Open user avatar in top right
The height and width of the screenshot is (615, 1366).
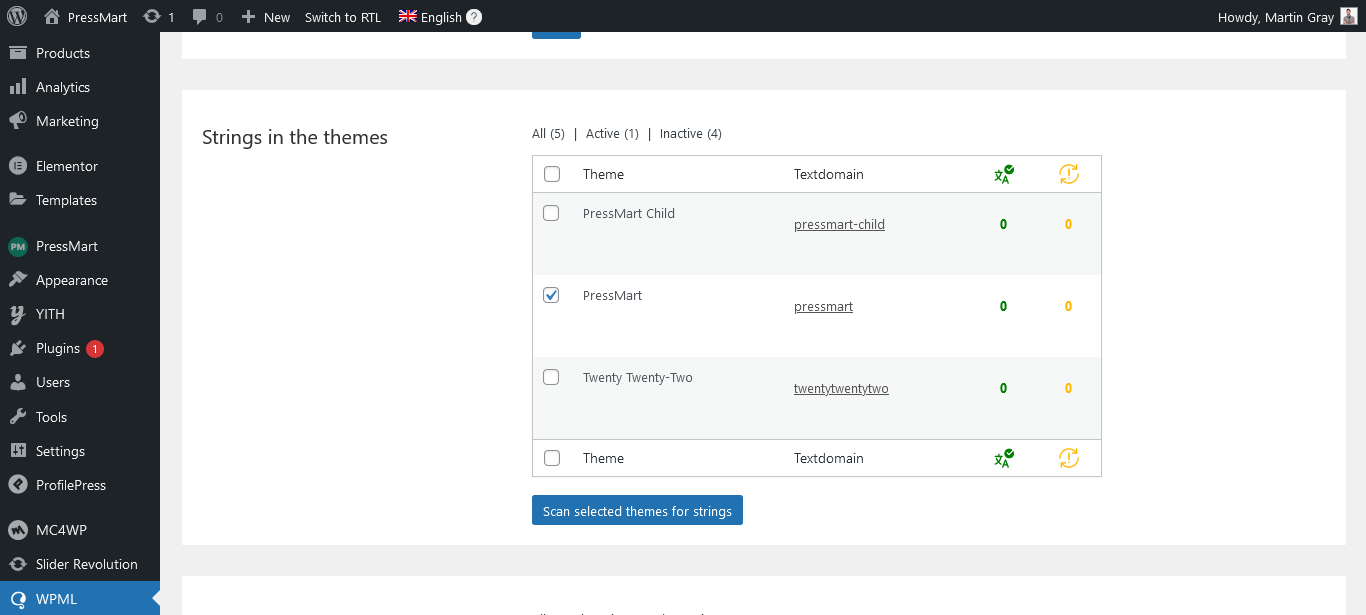tap(1348, 16)
